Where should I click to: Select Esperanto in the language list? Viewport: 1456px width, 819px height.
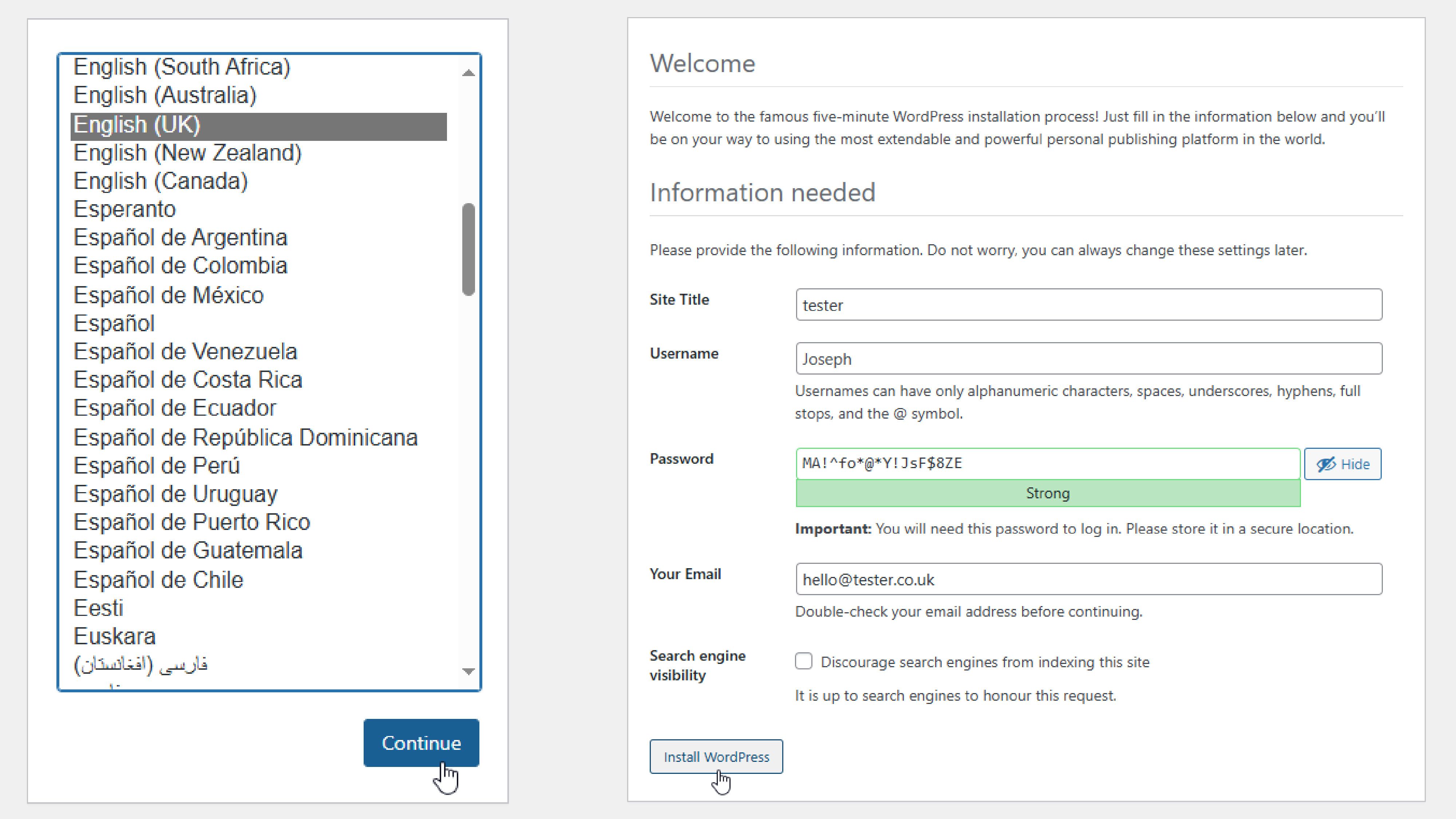[x=259, y=210]
